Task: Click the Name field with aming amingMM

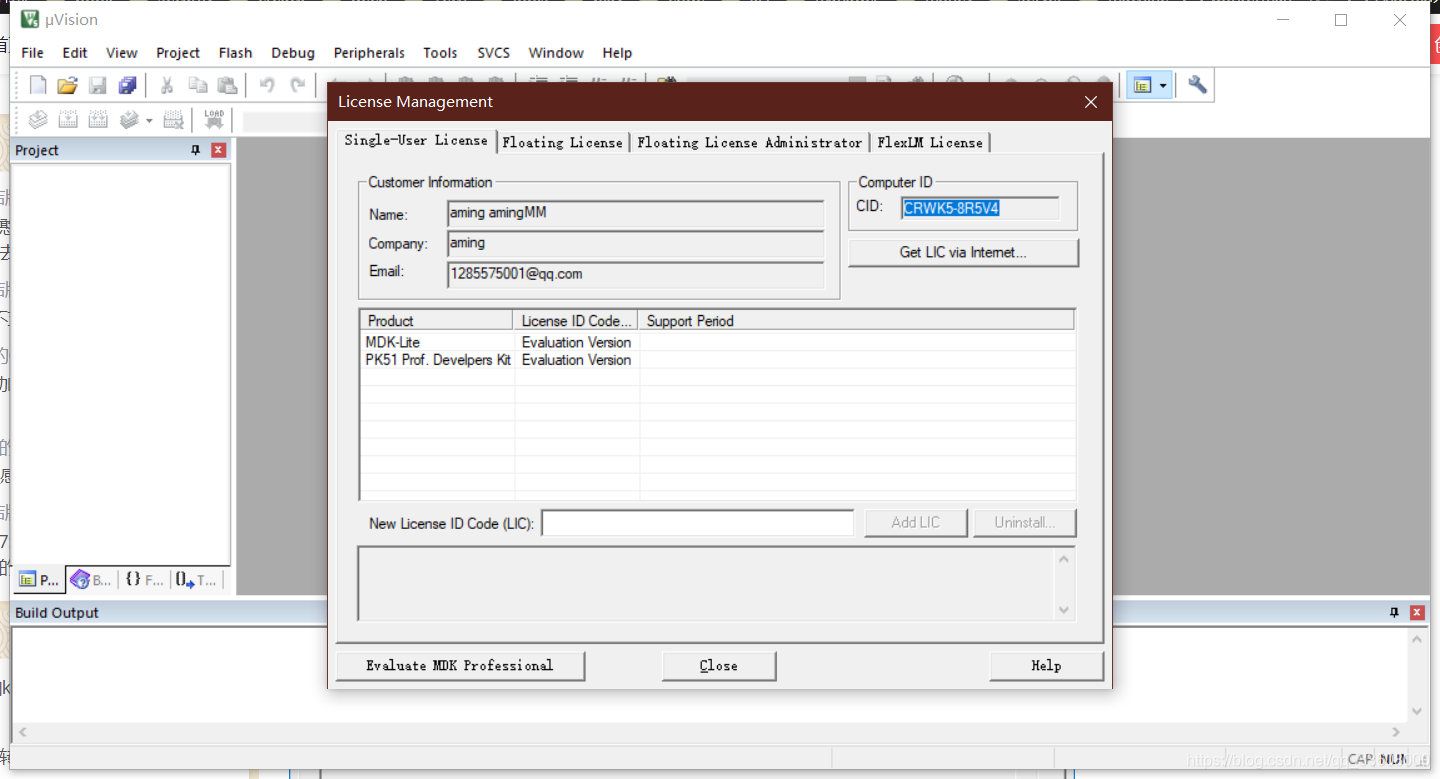Action: click(636, 214)
